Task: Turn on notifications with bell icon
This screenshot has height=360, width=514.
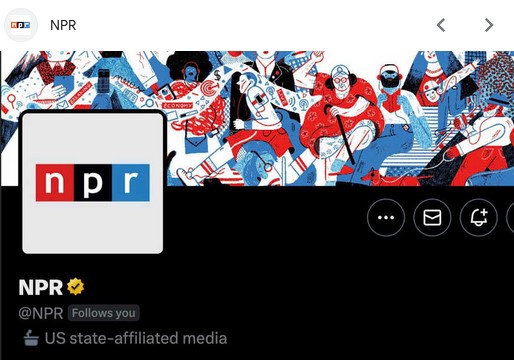Action: [479, 218]
